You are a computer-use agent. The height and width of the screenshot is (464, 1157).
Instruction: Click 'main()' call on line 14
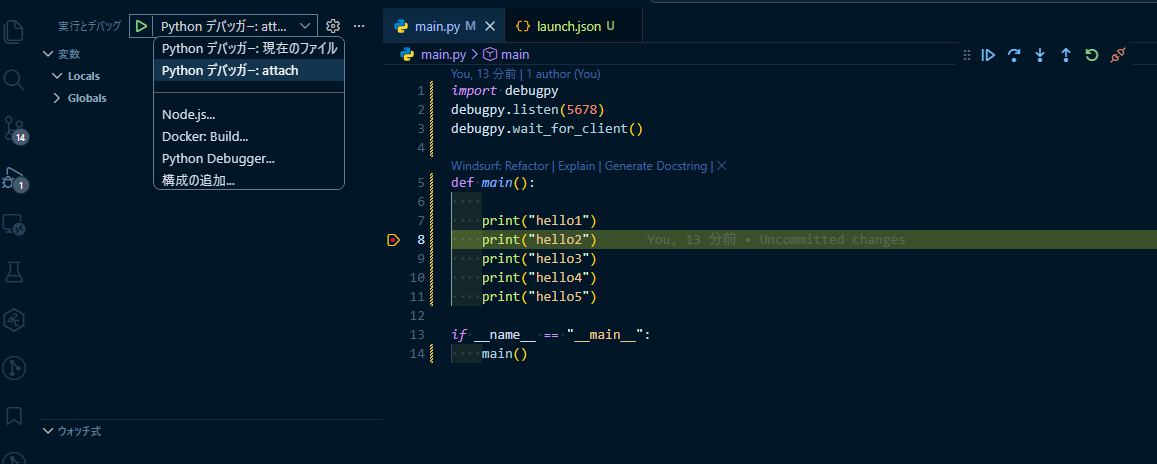pos(505,355)
